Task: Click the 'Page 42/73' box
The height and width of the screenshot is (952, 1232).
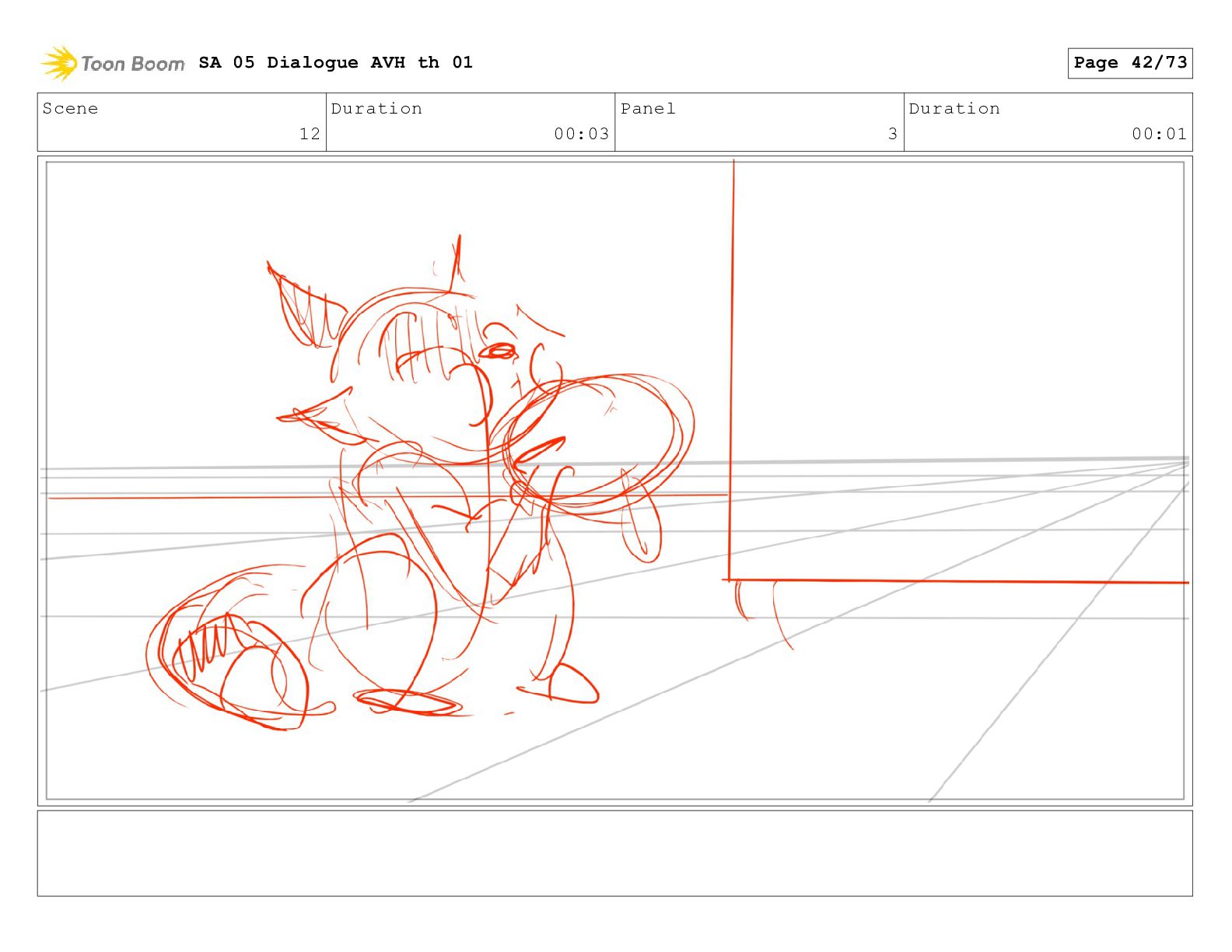Action: pyautogui.click(x=1129, y=63)
